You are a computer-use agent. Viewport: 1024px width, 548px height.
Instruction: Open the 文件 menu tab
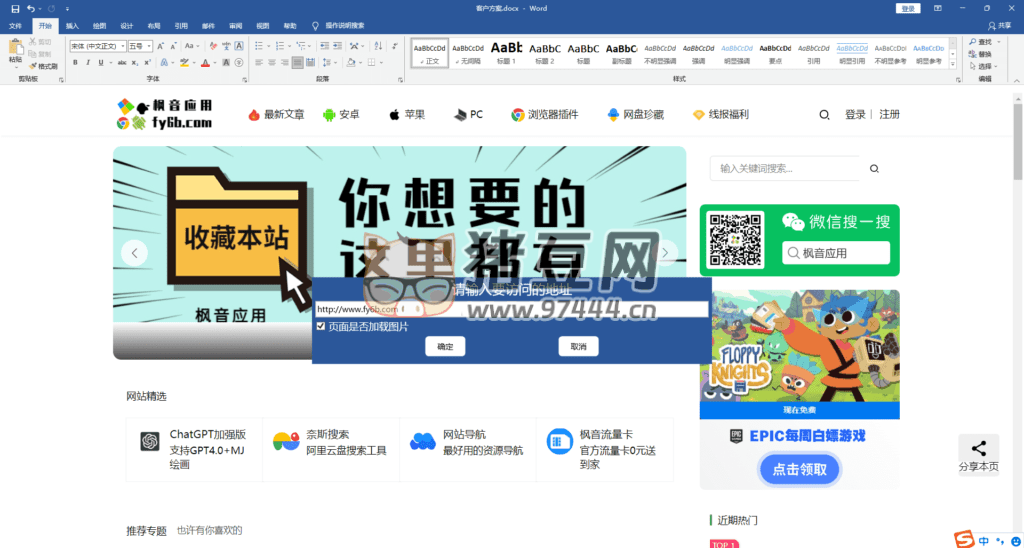(x=15, y=25)
